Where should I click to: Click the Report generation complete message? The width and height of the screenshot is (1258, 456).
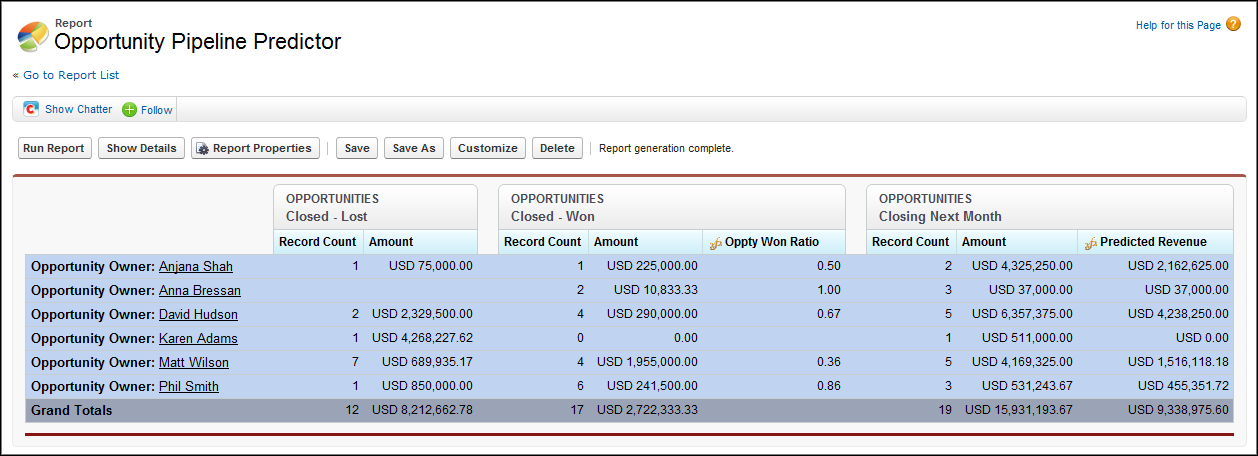click(x=666, y=149)
